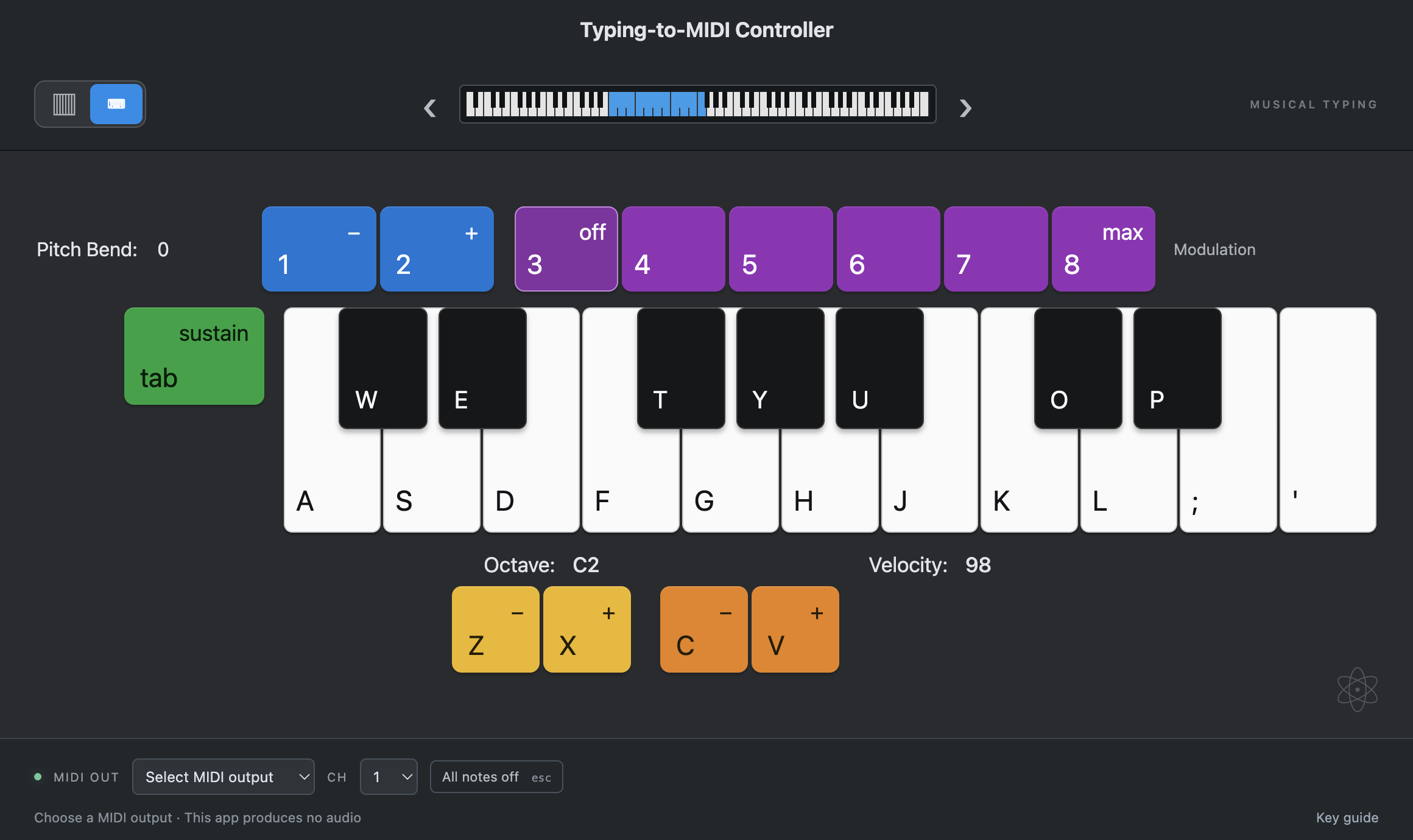The height and width of the screenshot is (840, 1413).
Task: Toggle the sustain tab key
Action: click(x=194, y=356)
